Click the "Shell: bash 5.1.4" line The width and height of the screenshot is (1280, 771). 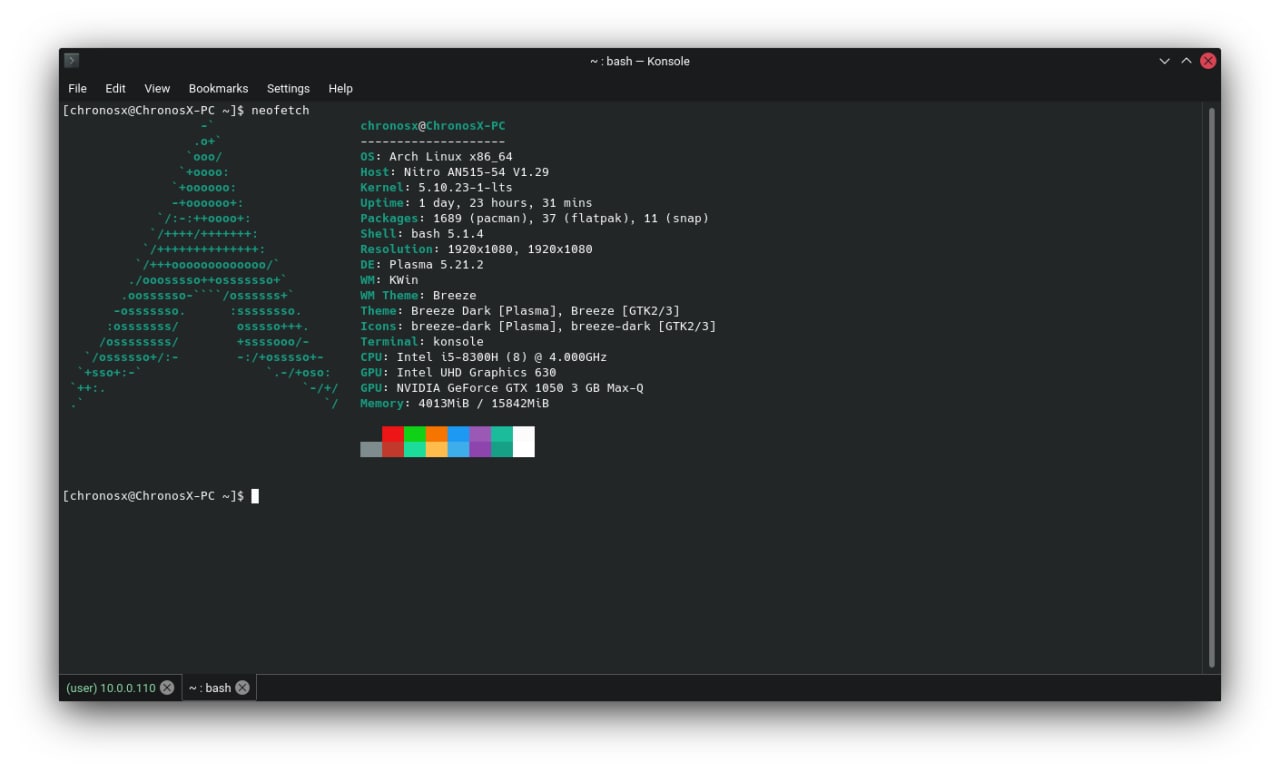422,233
